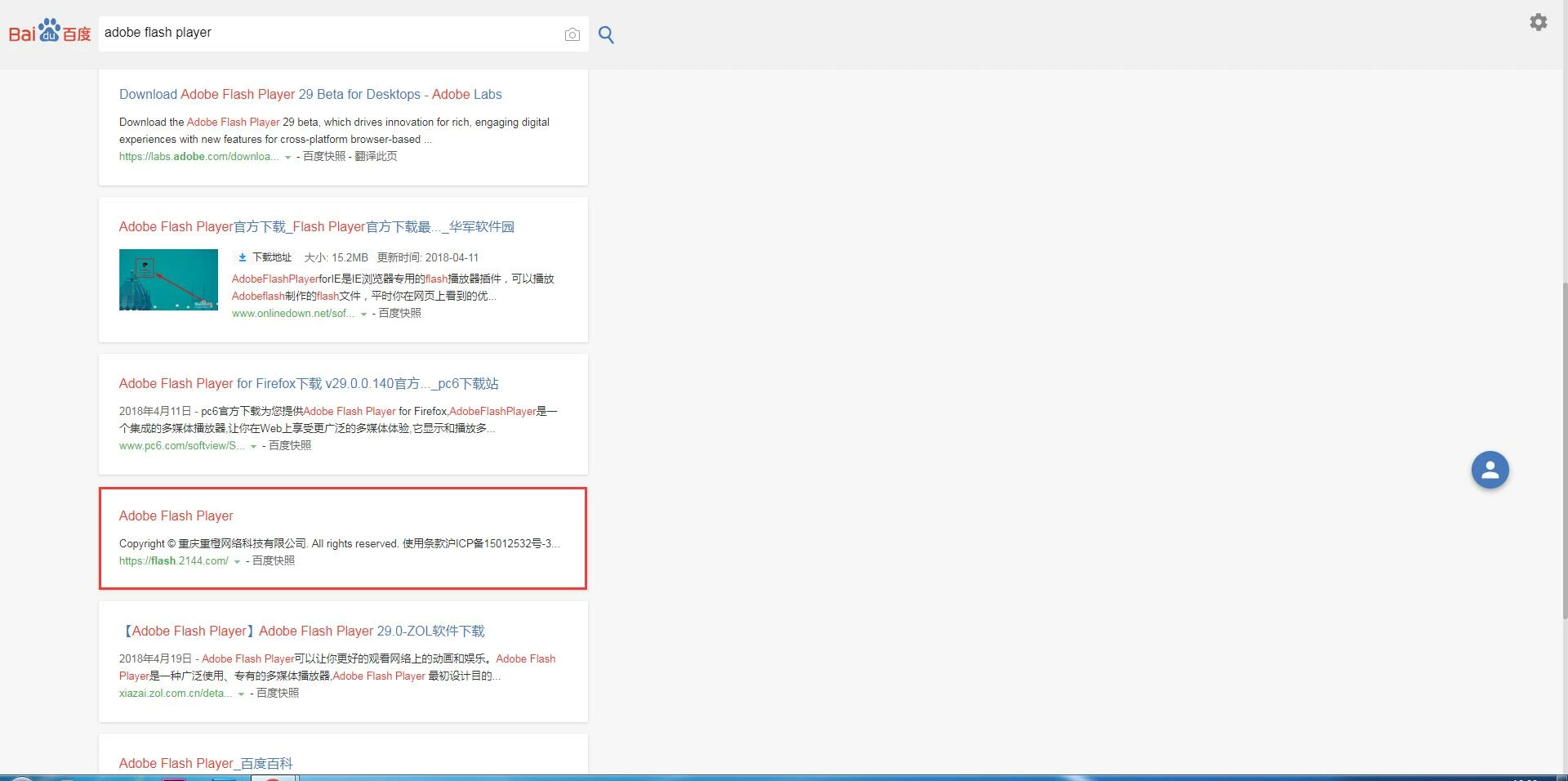Open 百度快照 for the onlinedown.net result
1568x781 pixels.
coord(400,313)
